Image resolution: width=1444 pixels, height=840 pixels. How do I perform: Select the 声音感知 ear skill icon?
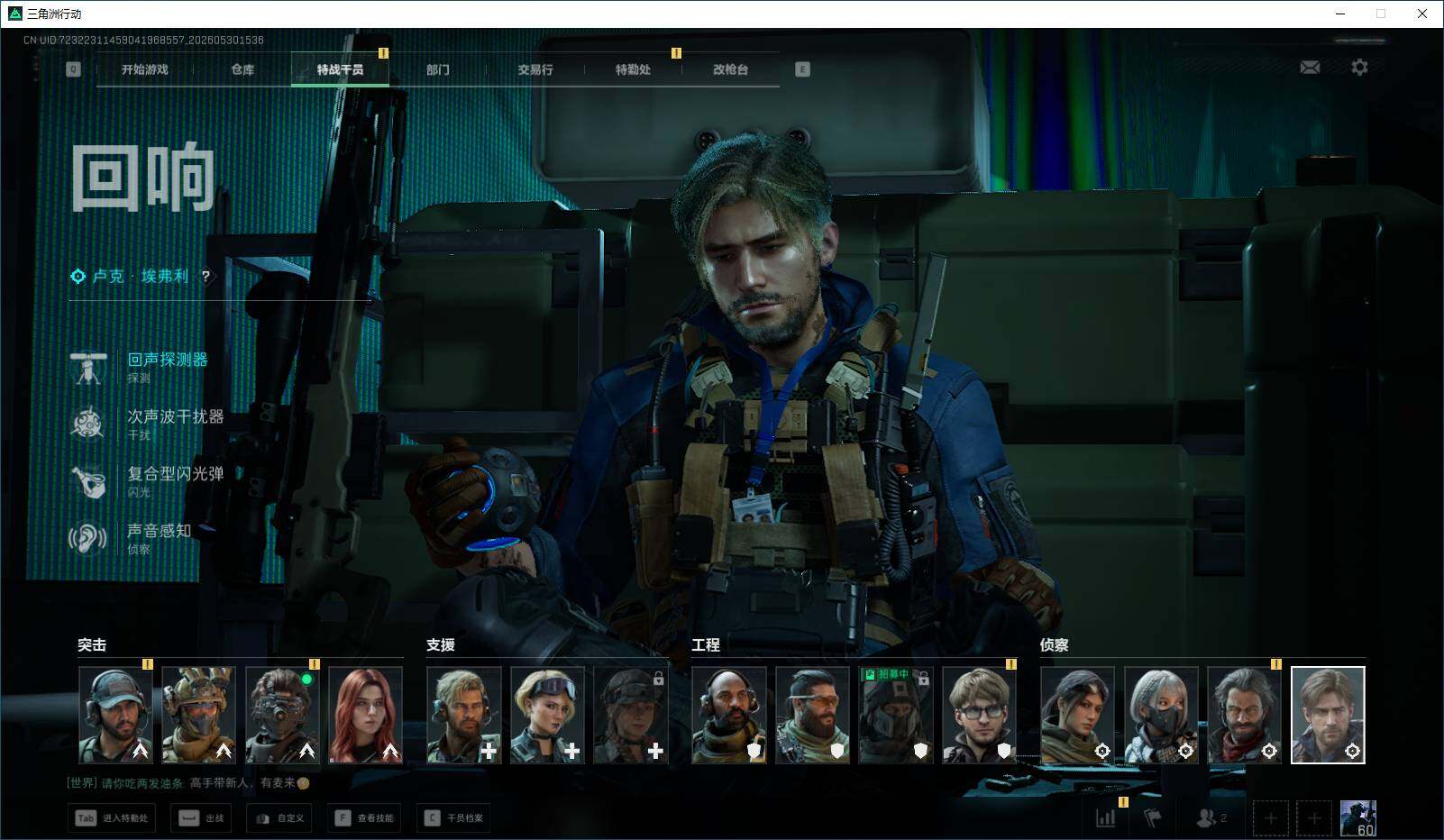tap(88, 538)
